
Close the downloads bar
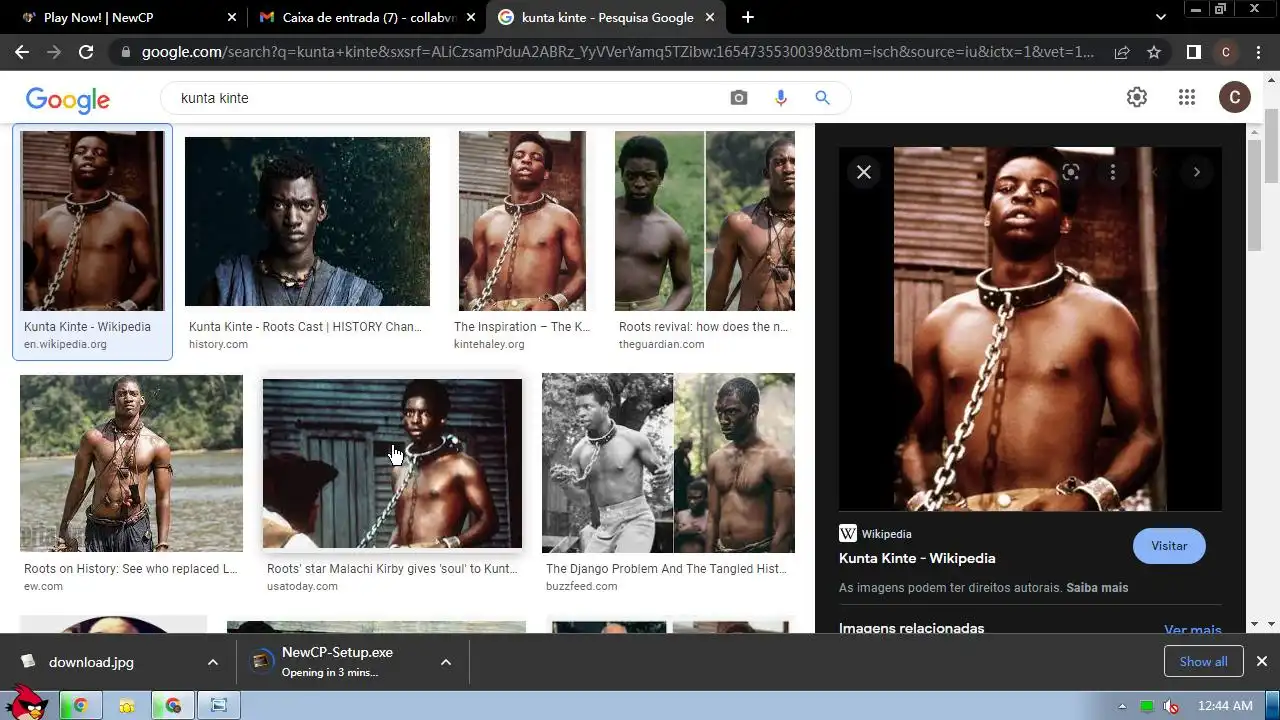point(1262,661)
